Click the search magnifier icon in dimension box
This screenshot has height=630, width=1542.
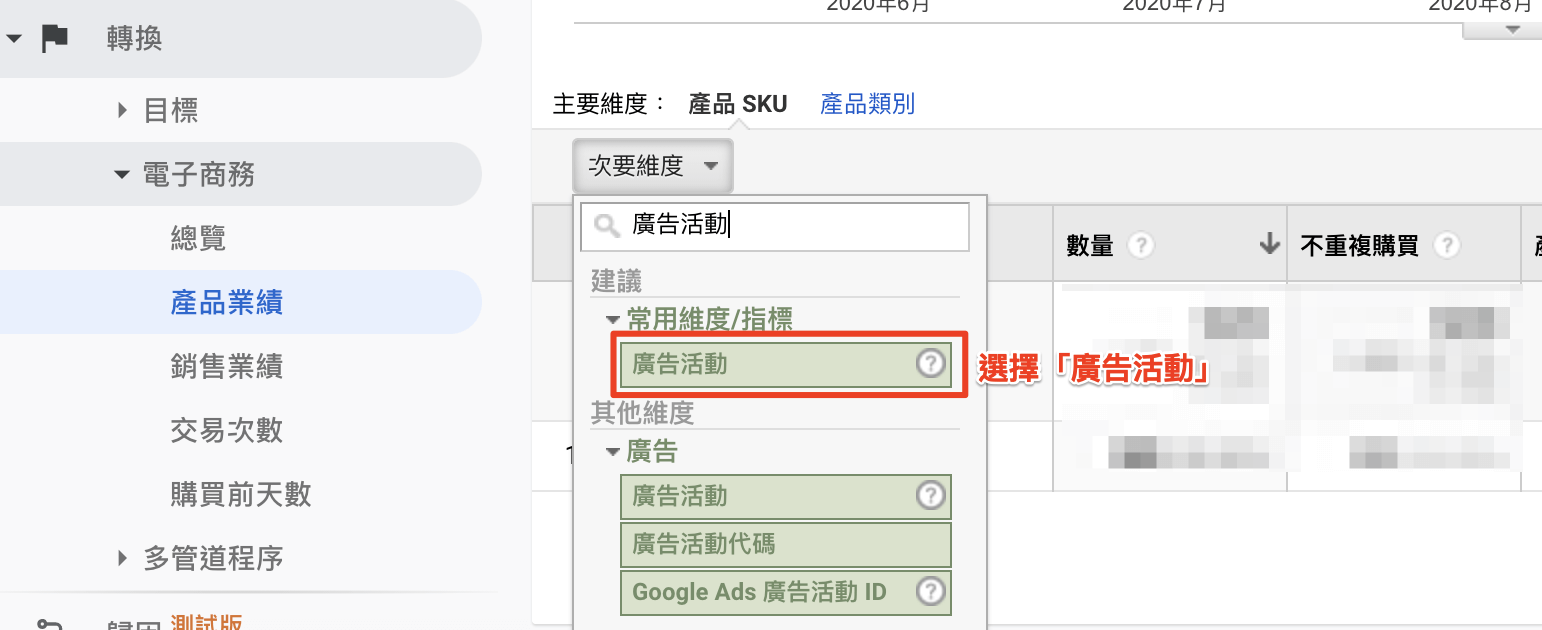tap(607, 227)
